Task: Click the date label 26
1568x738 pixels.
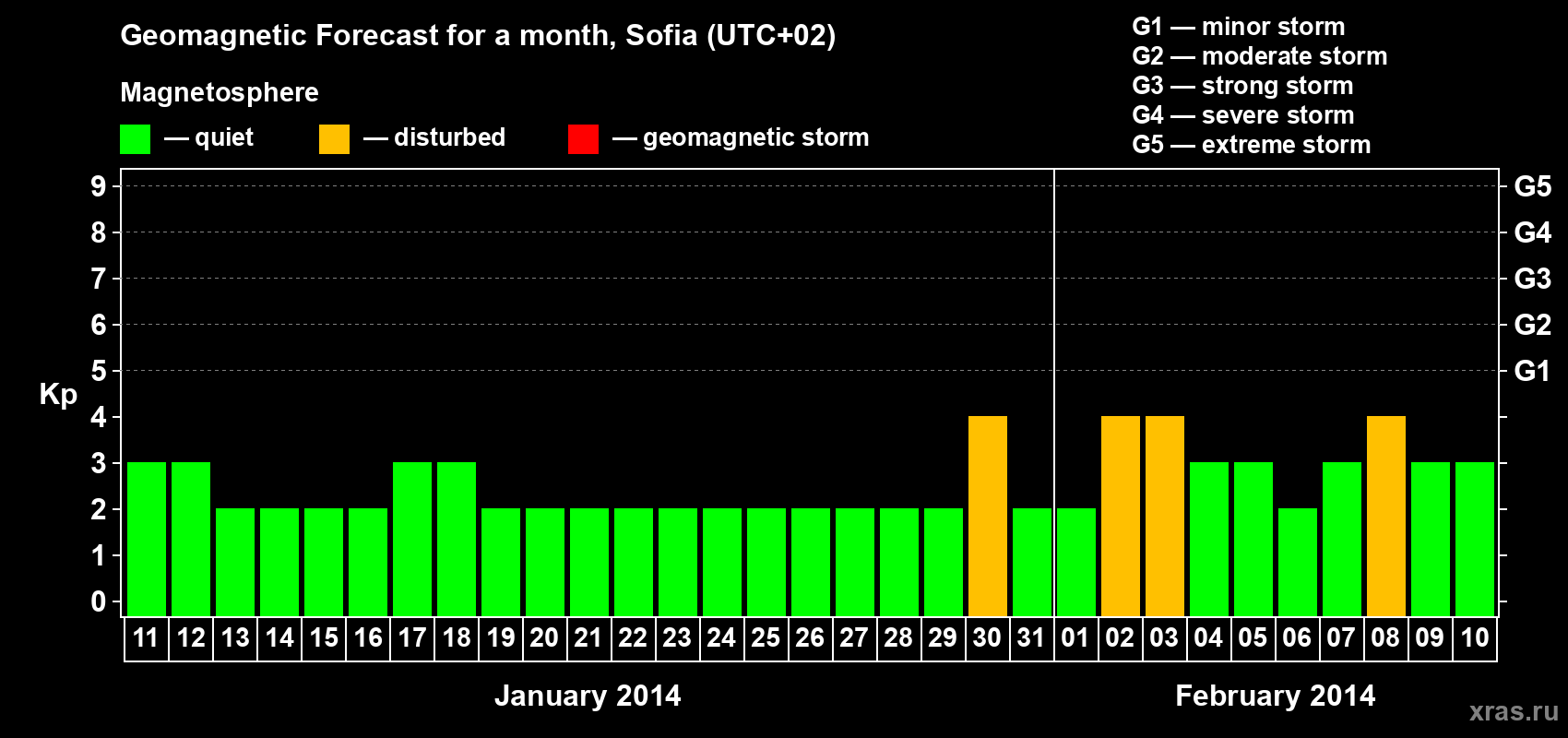Action: pyautogui.click(x=810, y=637)
